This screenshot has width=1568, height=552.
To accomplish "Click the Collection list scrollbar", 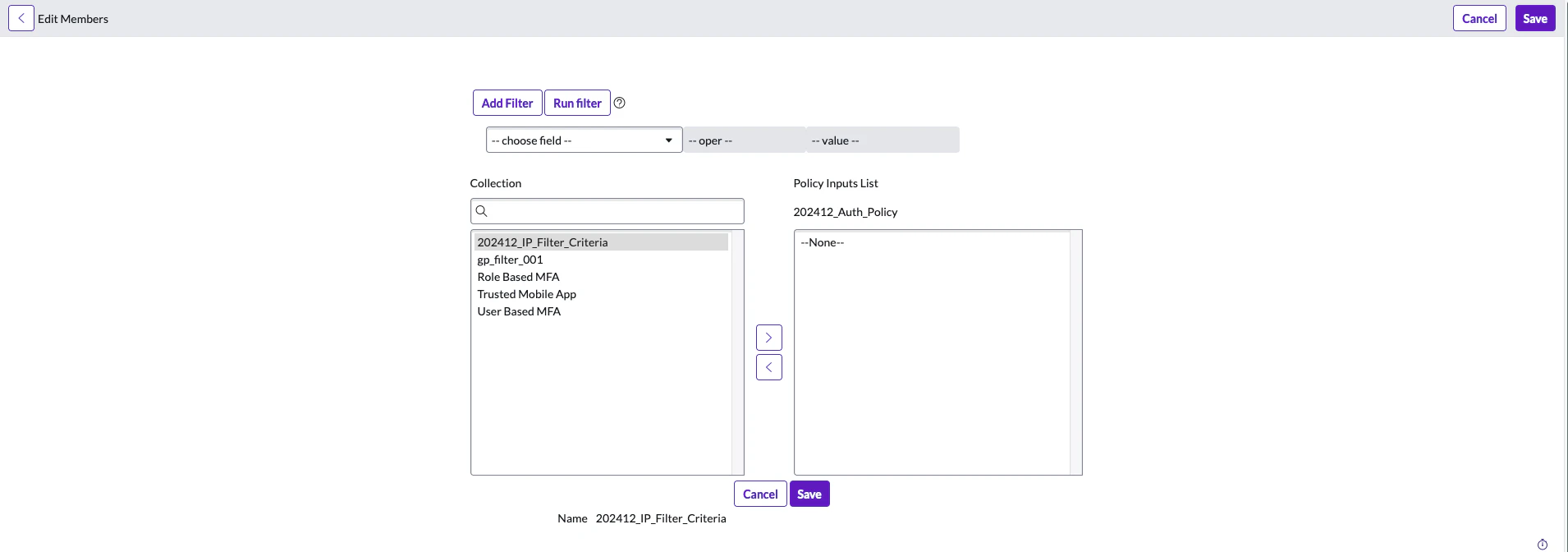I will [737, 352].
